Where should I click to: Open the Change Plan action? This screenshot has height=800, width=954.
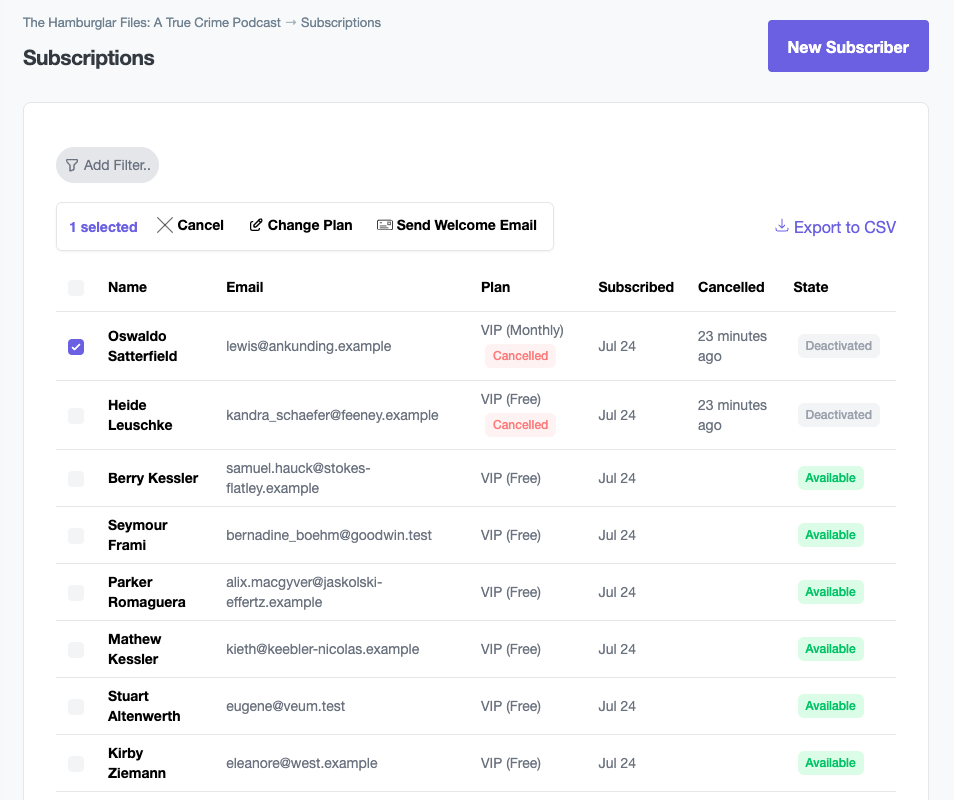click(300, 225)
